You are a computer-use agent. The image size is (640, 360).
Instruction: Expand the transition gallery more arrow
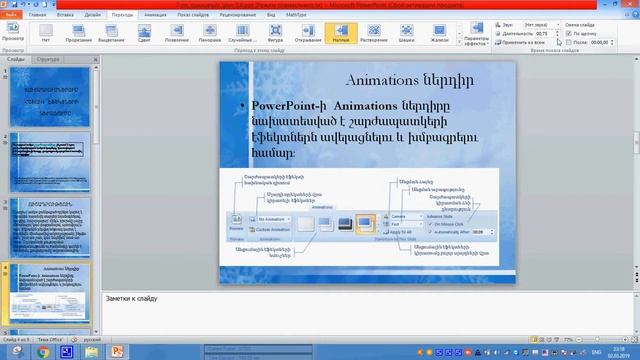[x=459, y=42]
